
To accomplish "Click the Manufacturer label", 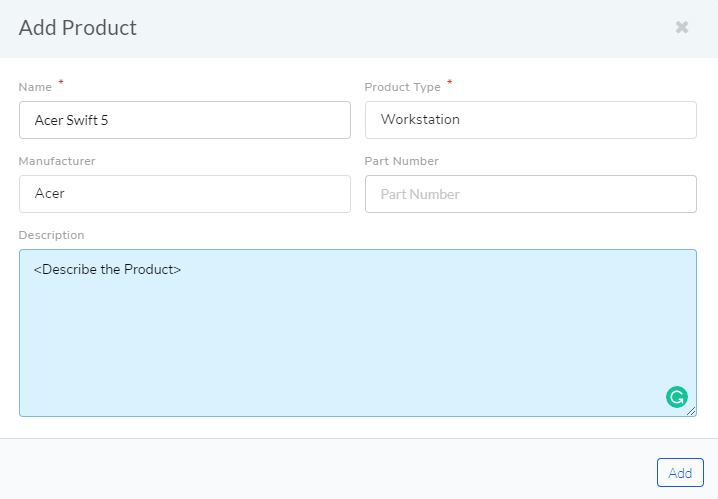I will (57, 161).
